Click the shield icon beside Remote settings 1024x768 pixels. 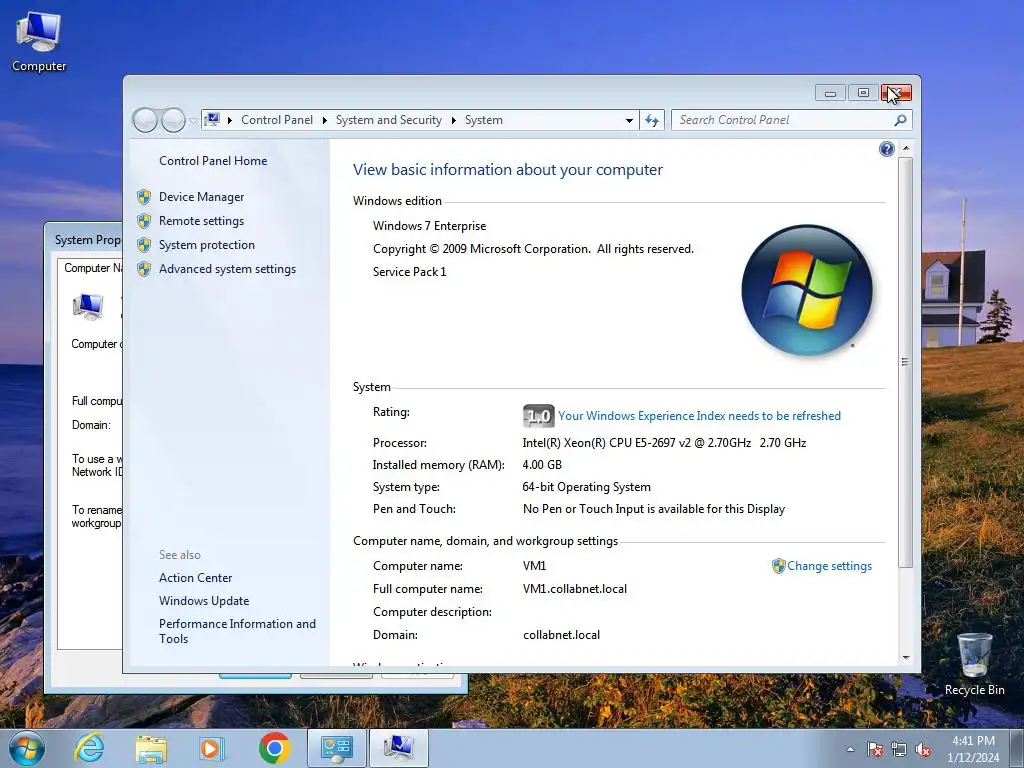[x=144, y=221]
